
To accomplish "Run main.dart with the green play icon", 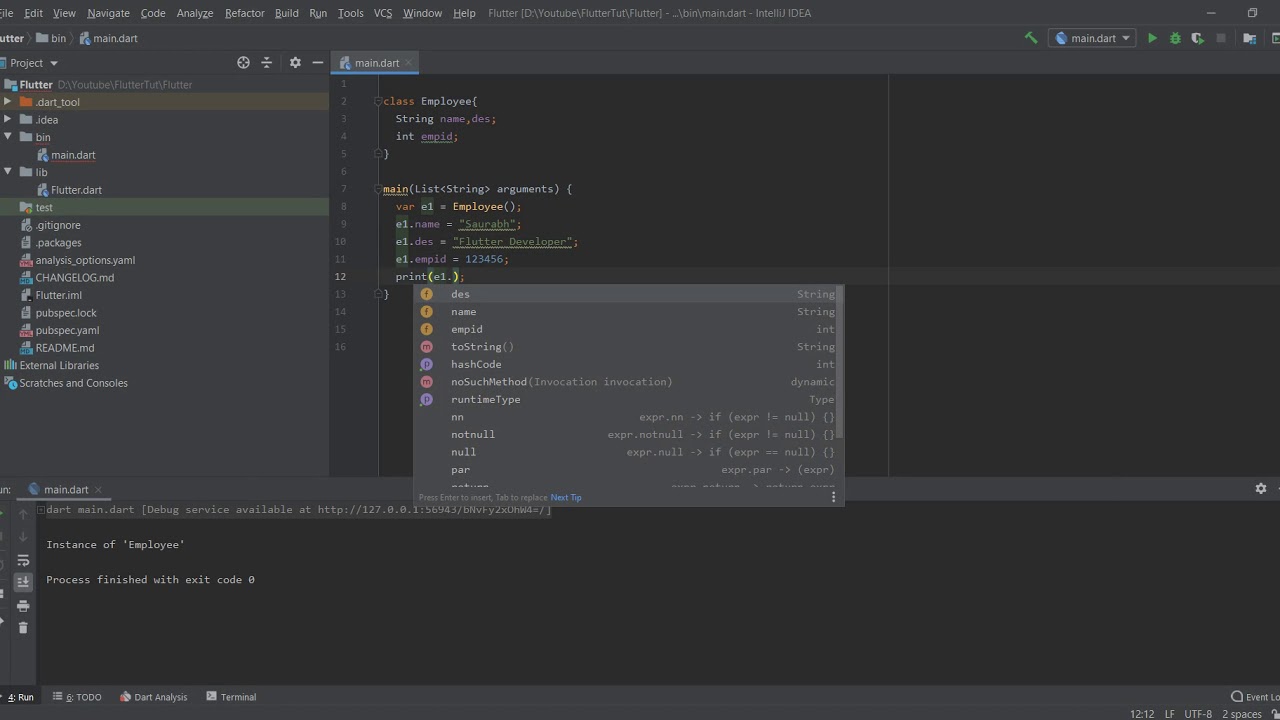I will click(1152, 38).
